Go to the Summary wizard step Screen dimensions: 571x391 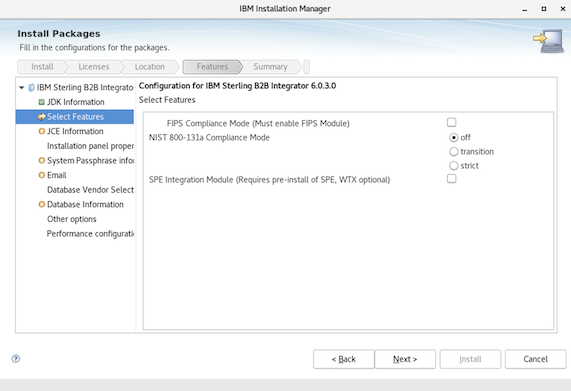tap(271, 67)
